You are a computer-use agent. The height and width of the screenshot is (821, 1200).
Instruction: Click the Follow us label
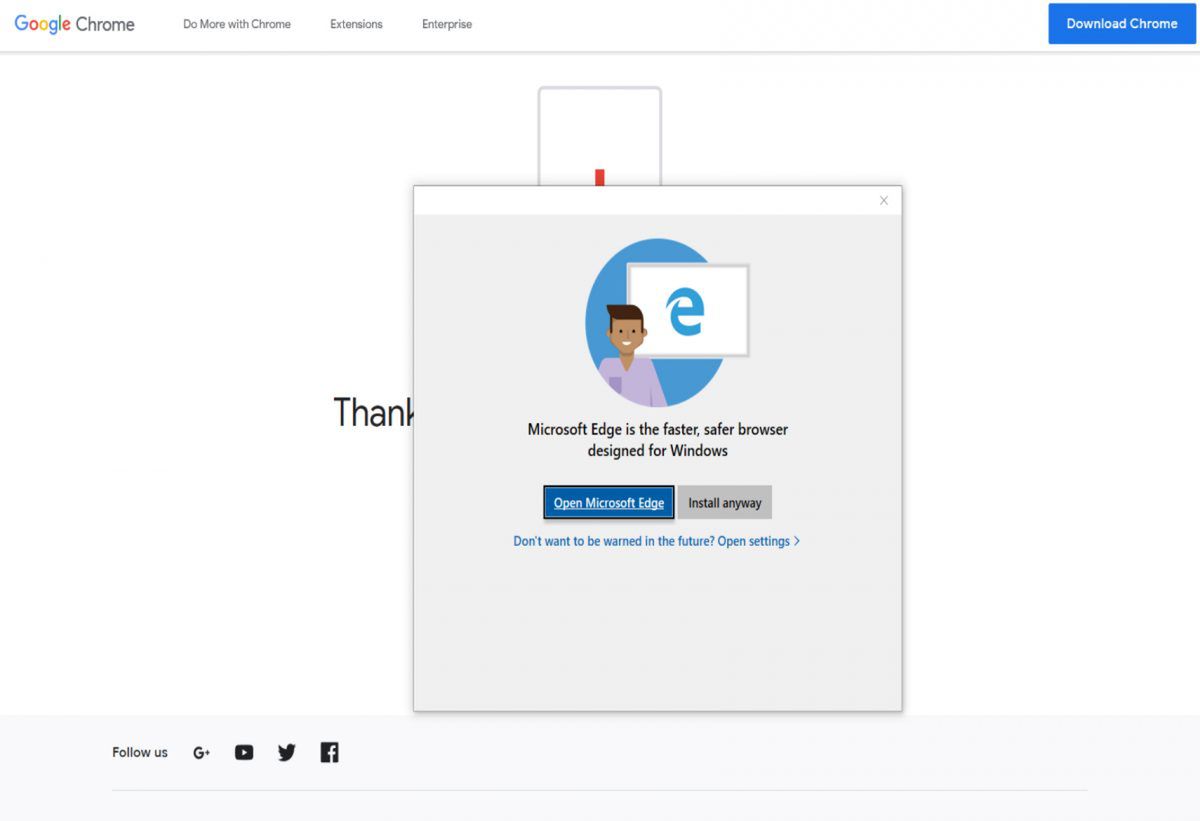(x=139, y=752)
